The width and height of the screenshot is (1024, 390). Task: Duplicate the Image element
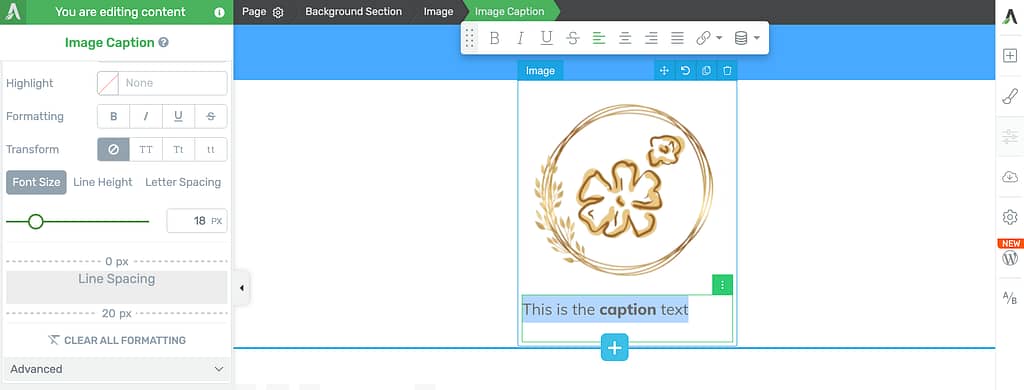point(706,71)
